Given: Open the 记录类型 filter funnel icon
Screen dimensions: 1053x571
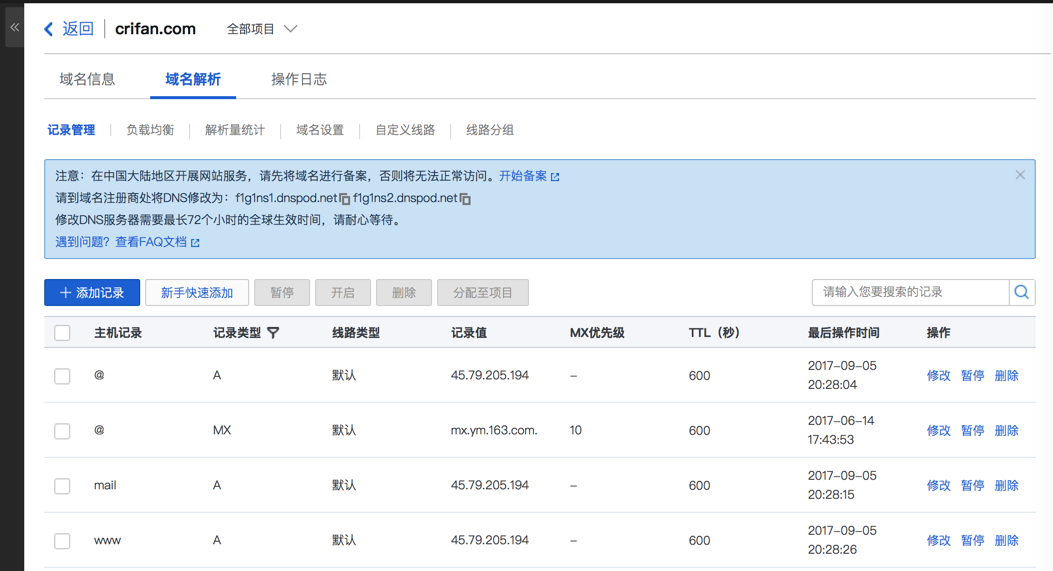Looking at the screenshot, I should click(273, 332).
